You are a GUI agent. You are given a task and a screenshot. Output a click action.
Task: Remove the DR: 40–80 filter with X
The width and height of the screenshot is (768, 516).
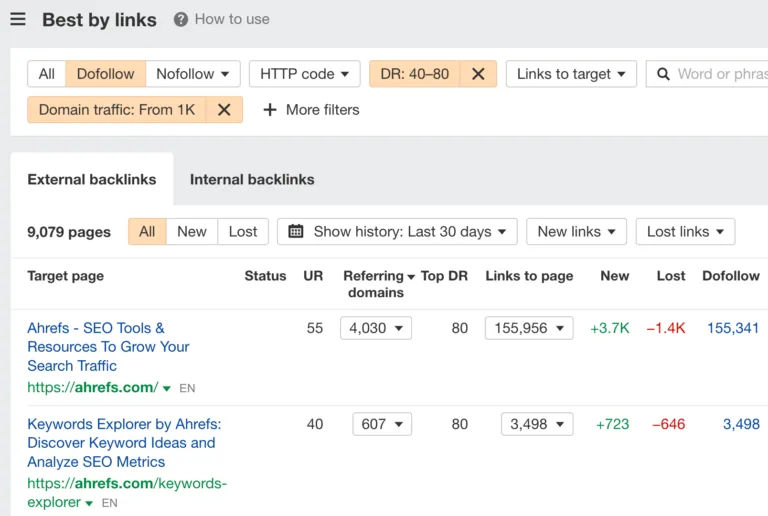[478, 74]
